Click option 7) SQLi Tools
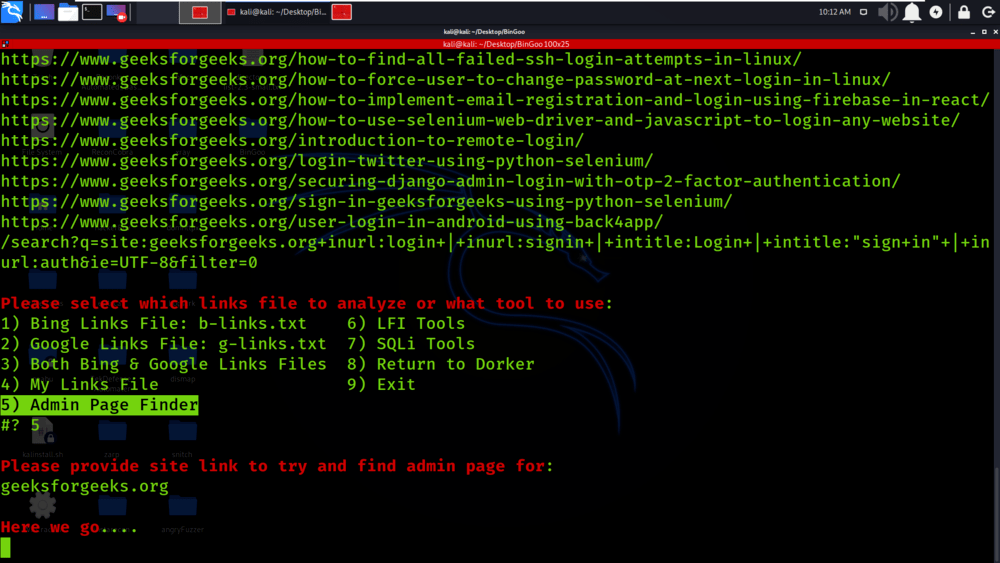This screenshot has width=1000, height=563. tap(411, 344)
